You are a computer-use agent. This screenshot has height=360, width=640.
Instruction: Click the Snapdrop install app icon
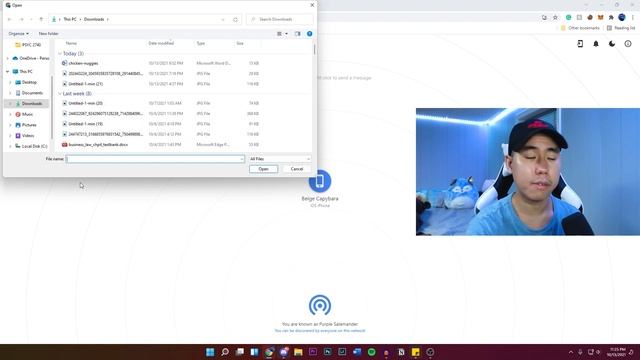[x=580, y=44]
